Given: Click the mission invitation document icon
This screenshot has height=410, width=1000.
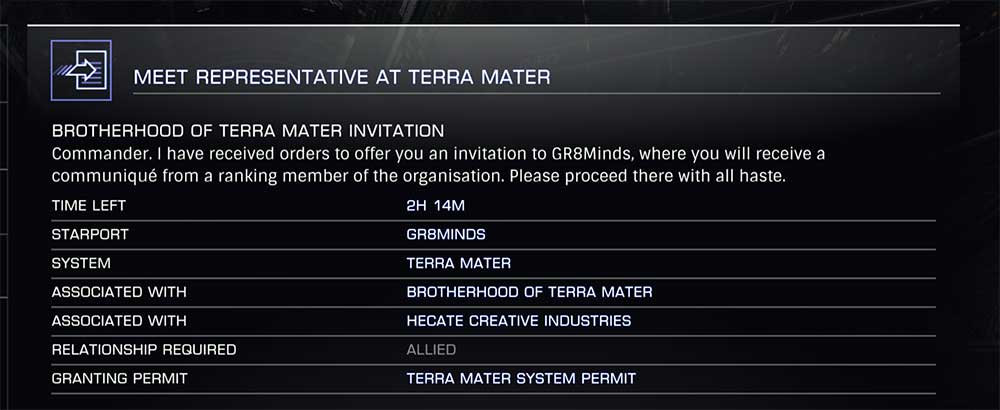Looking at the screenshot, I should point(81,70).
